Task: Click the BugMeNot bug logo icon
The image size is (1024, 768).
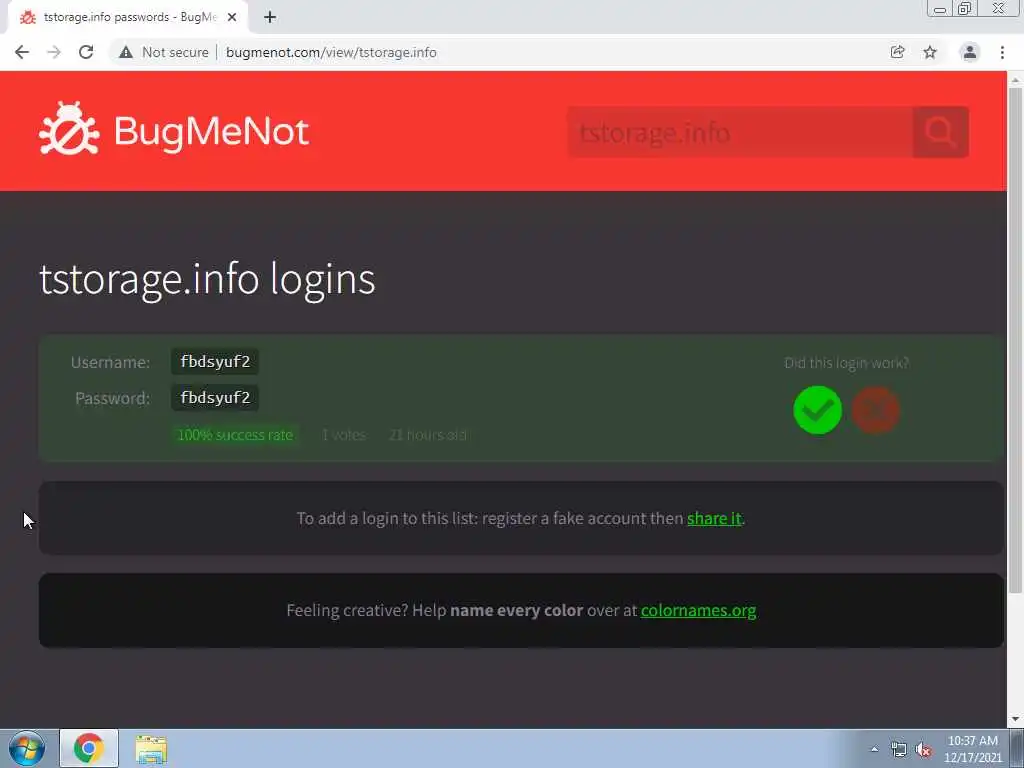Action: 69,129
